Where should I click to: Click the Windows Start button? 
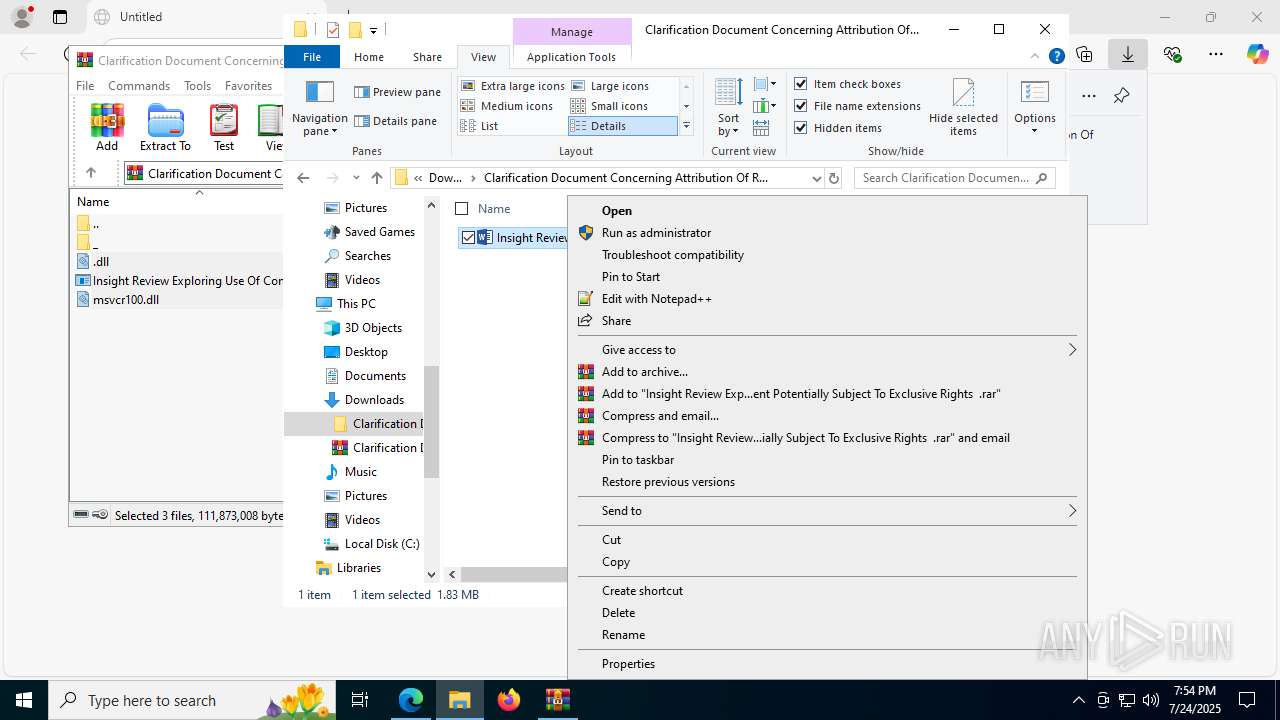coord(24,700)
